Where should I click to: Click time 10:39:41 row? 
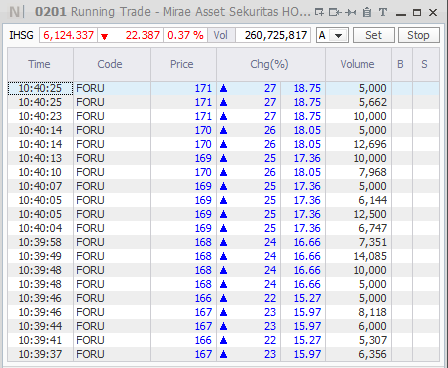pyautogui.click(x=40, y=340)
